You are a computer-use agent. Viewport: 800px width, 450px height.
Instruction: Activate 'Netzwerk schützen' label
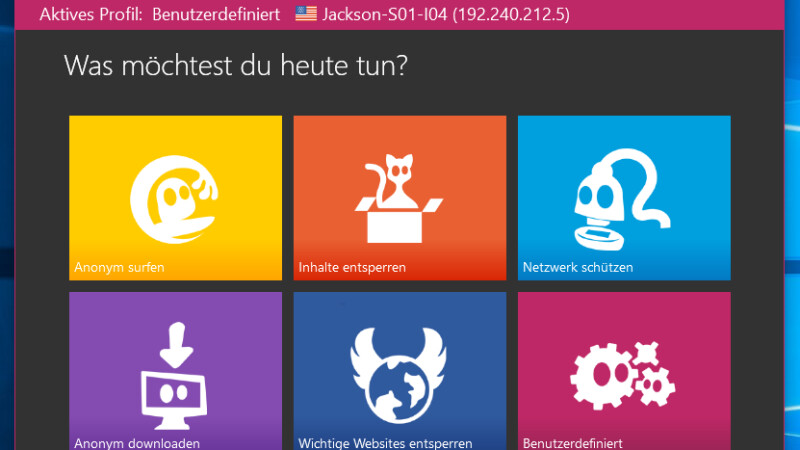[x=578, y=267]
